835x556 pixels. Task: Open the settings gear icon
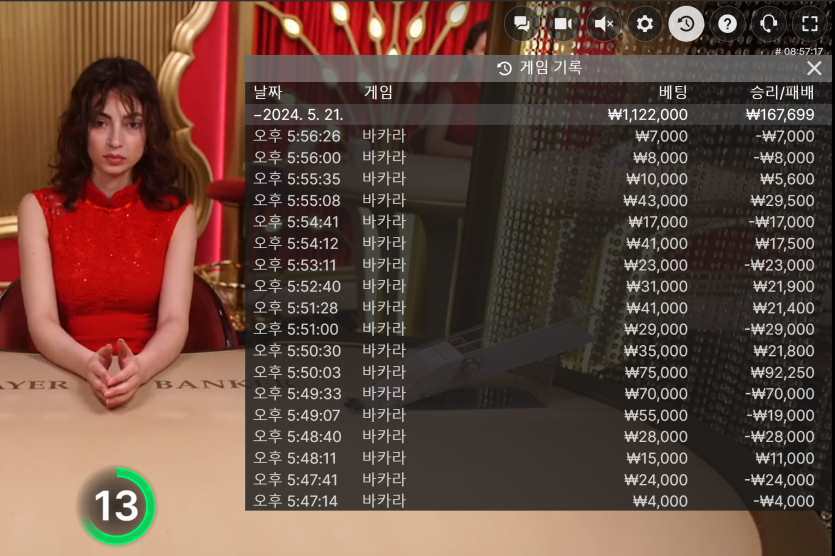[x=645, y=24]
